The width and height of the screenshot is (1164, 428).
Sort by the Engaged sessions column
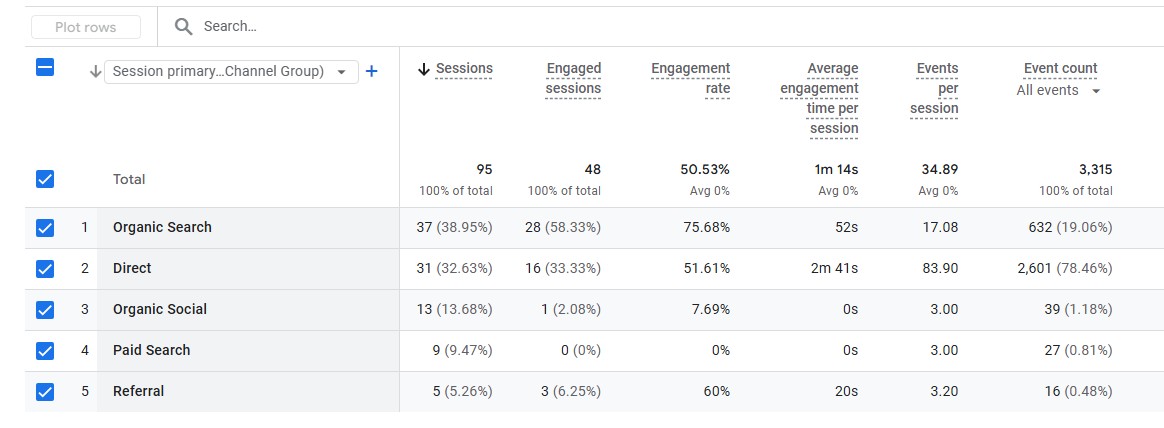pyautogui.click(x=573, y=79)
